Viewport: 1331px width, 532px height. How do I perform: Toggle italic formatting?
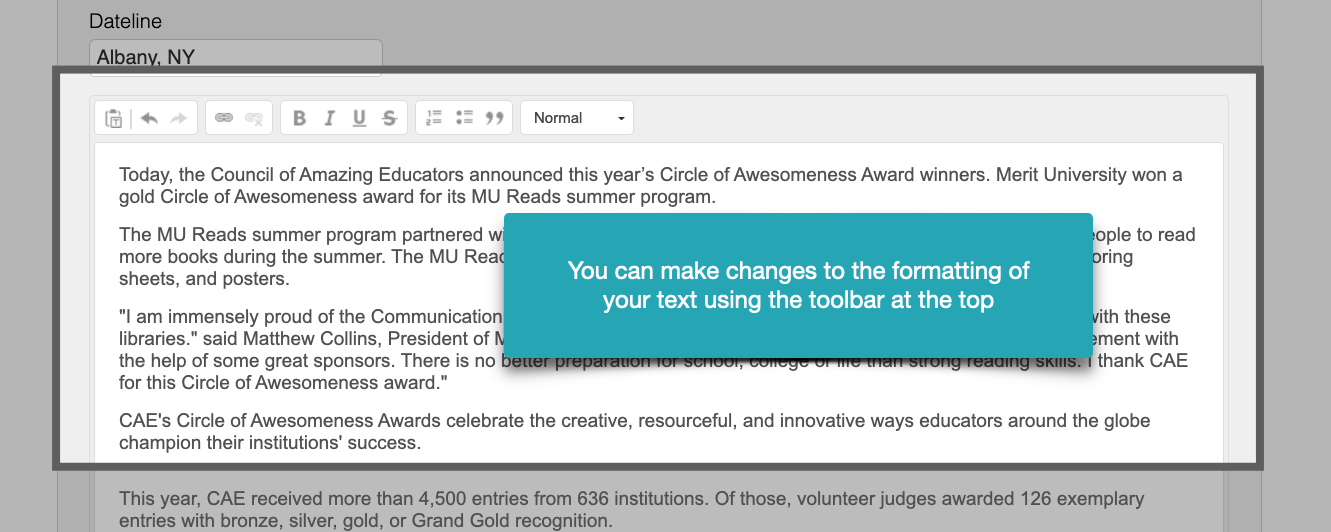pyautogui.click(x=329, y=118)
